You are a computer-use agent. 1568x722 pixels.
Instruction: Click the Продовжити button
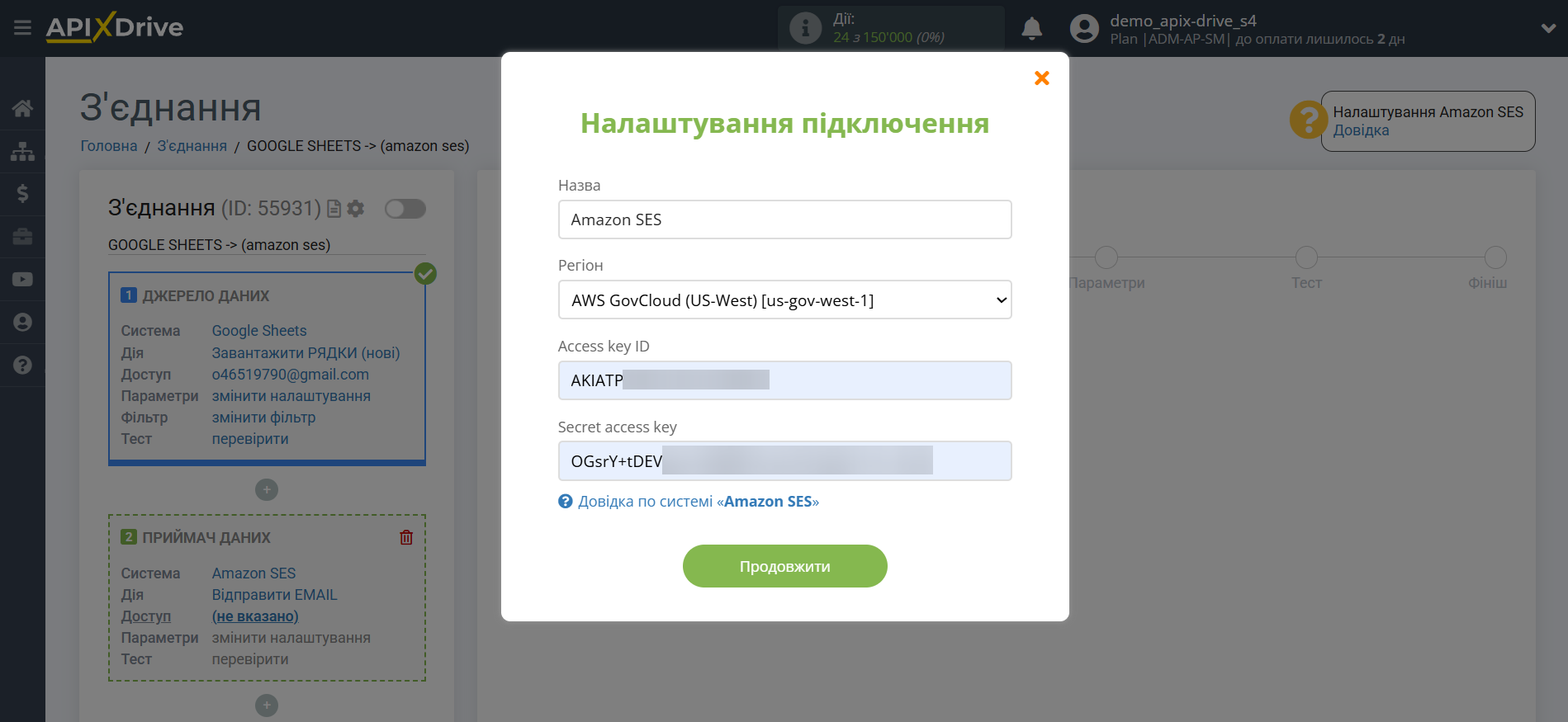click(x=784, y=566)
